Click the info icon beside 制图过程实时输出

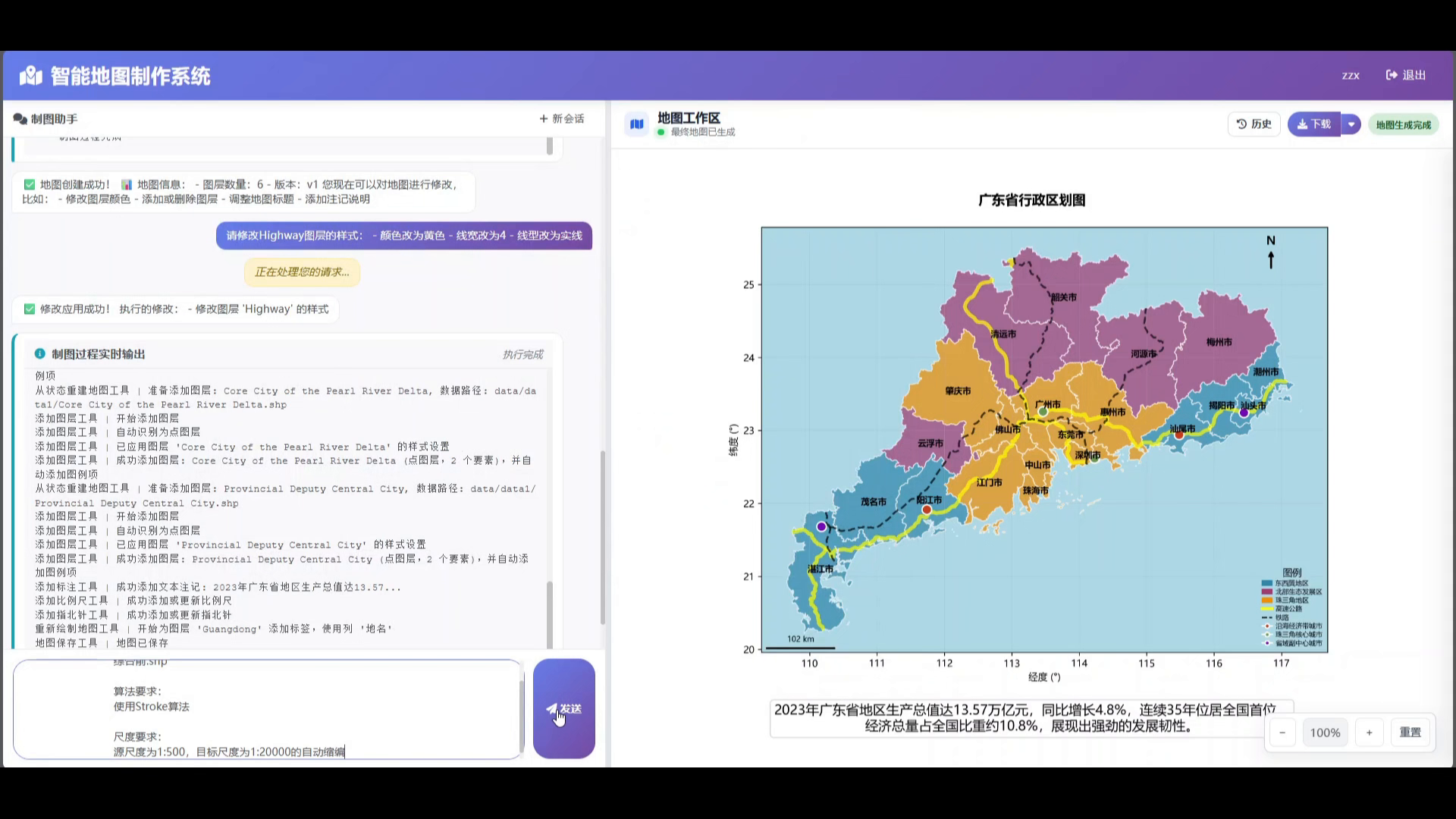click(x=40, y=353)
